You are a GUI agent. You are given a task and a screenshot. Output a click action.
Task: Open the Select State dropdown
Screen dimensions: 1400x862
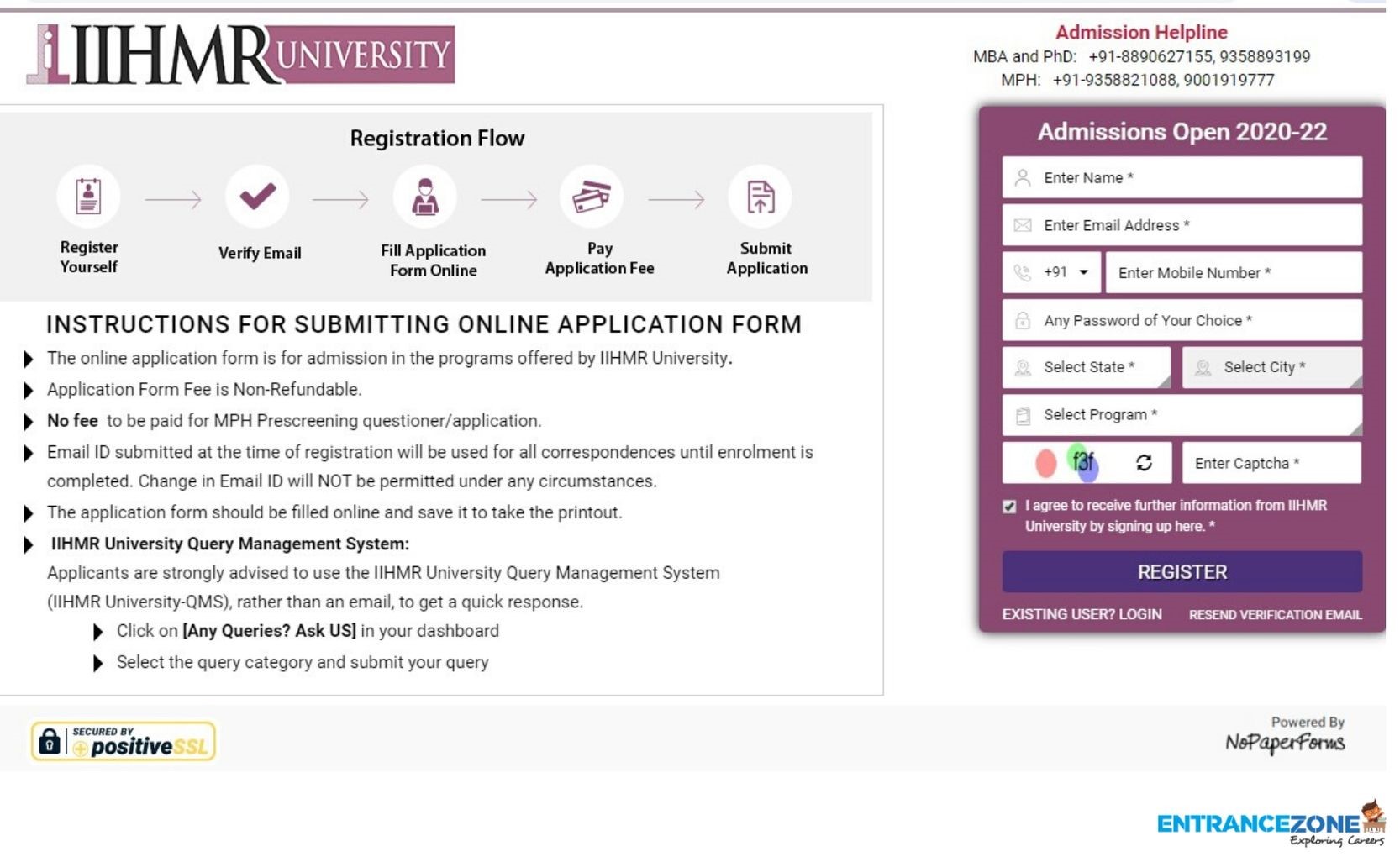click(1086, 367)
